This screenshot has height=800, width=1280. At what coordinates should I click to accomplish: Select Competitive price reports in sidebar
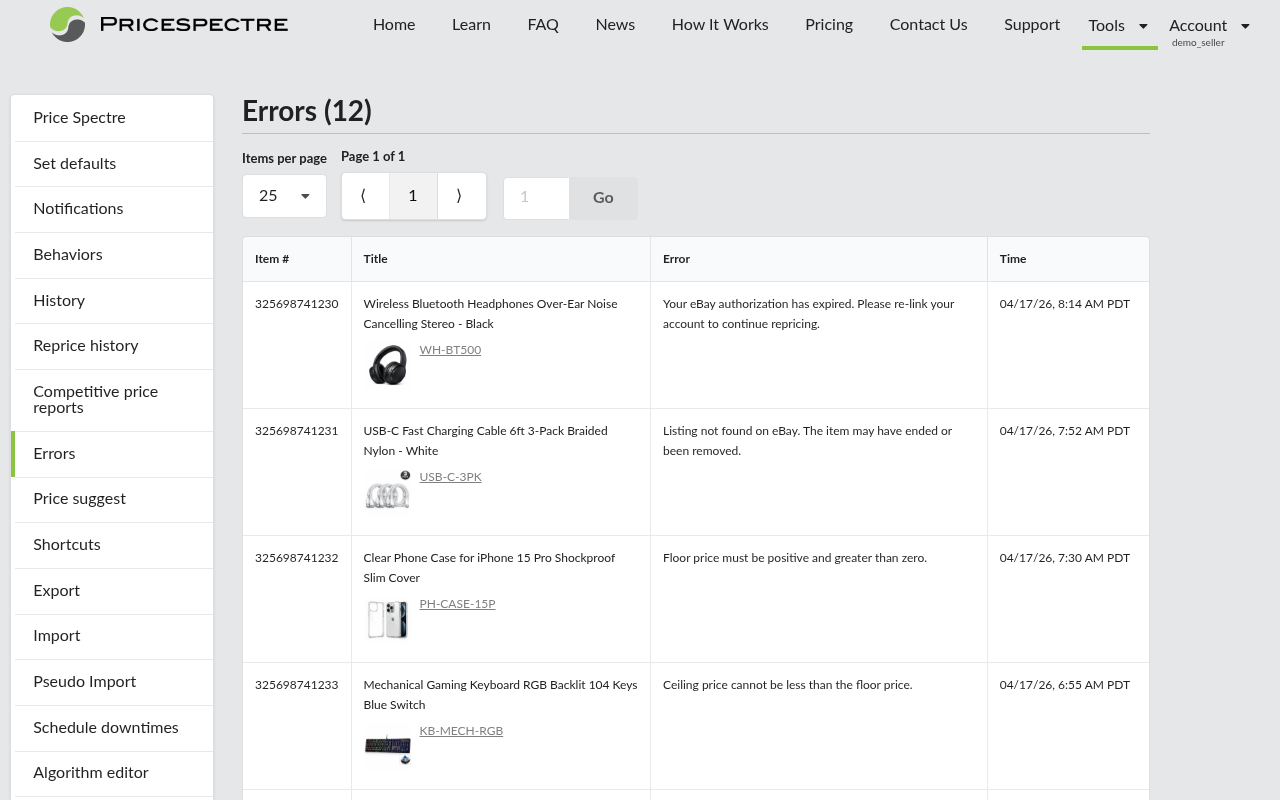[95, 400]
